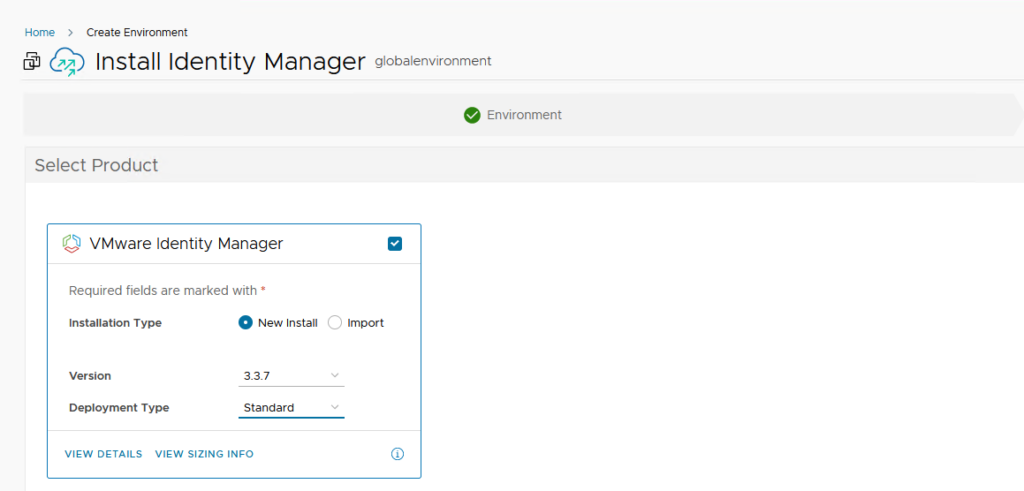Choose the Import installation type
Viewport: 1024px width, 491px height.
pyautogui.click(x=335, y=323)
